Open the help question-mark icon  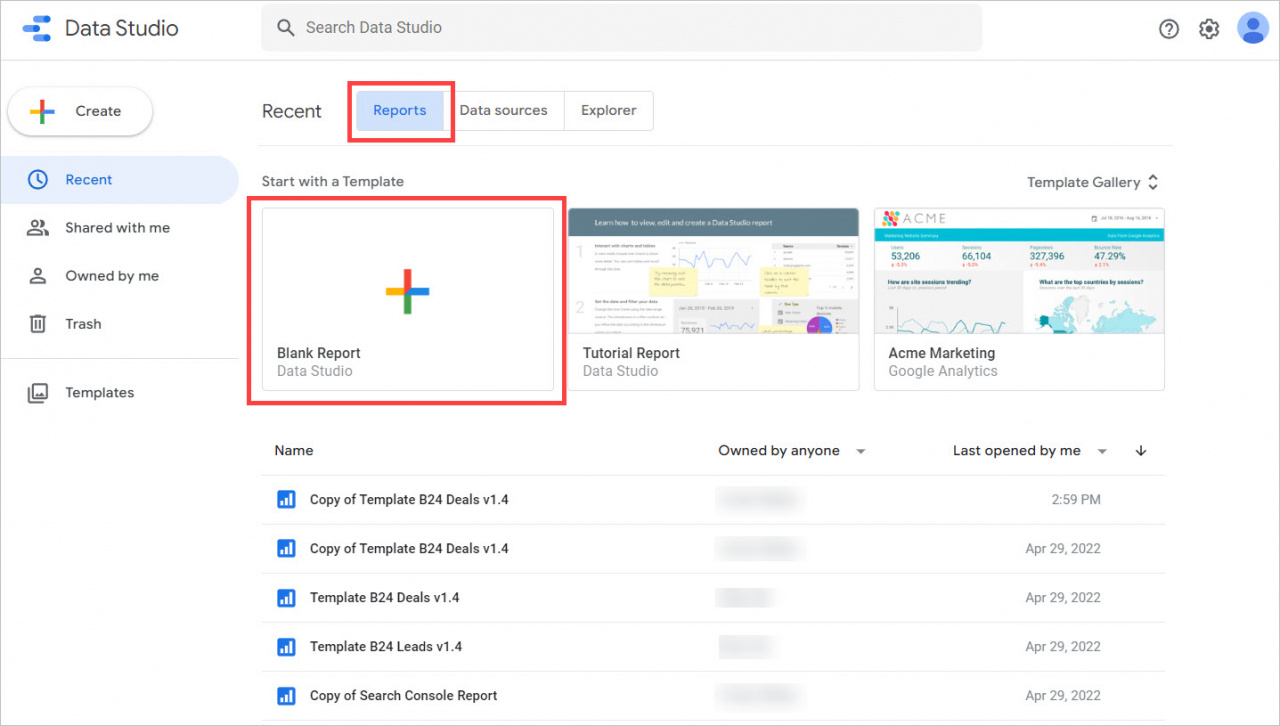1169,29
